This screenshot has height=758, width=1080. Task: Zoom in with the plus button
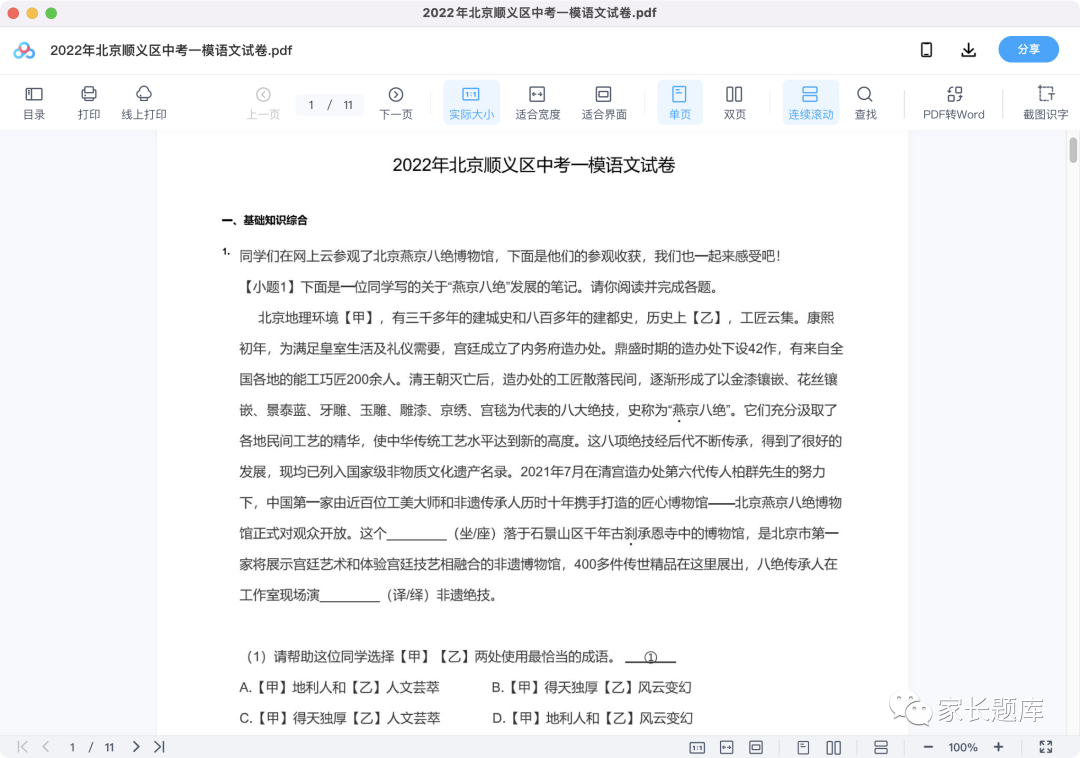pyautogui.click(x=998, y=747)
